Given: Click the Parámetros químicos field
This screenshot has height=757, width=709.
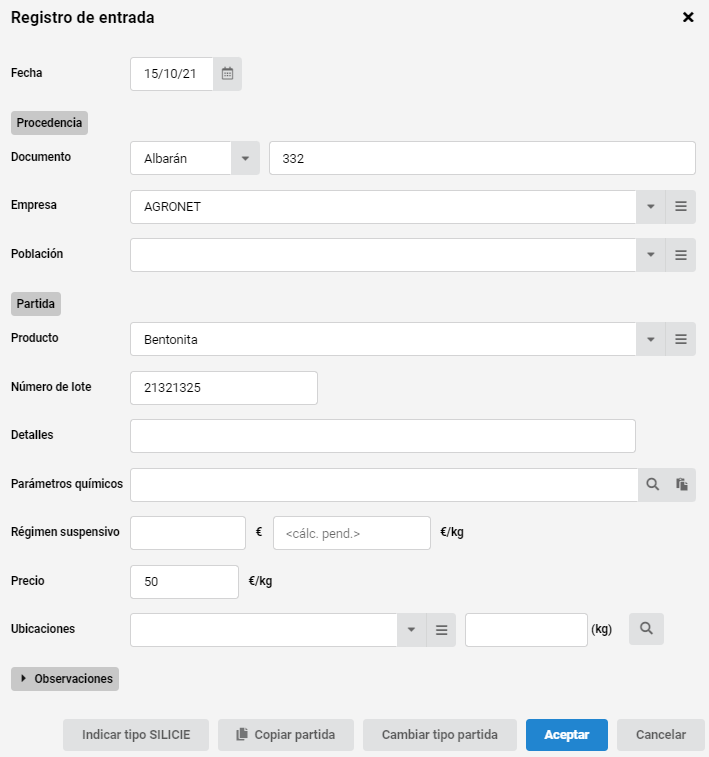Looking at the screenshot, I should [x=384, y=485].
